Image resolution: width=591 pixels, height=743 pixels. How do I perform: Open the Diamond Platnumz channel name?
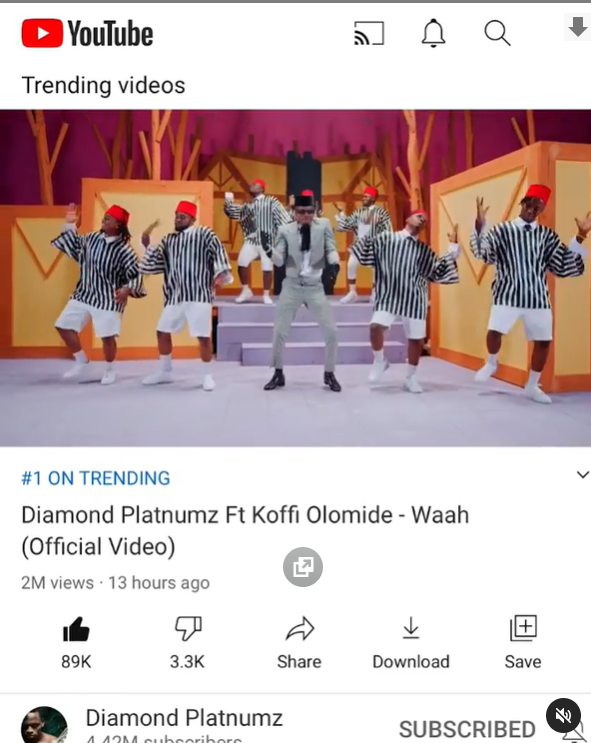tap(184, 718)
